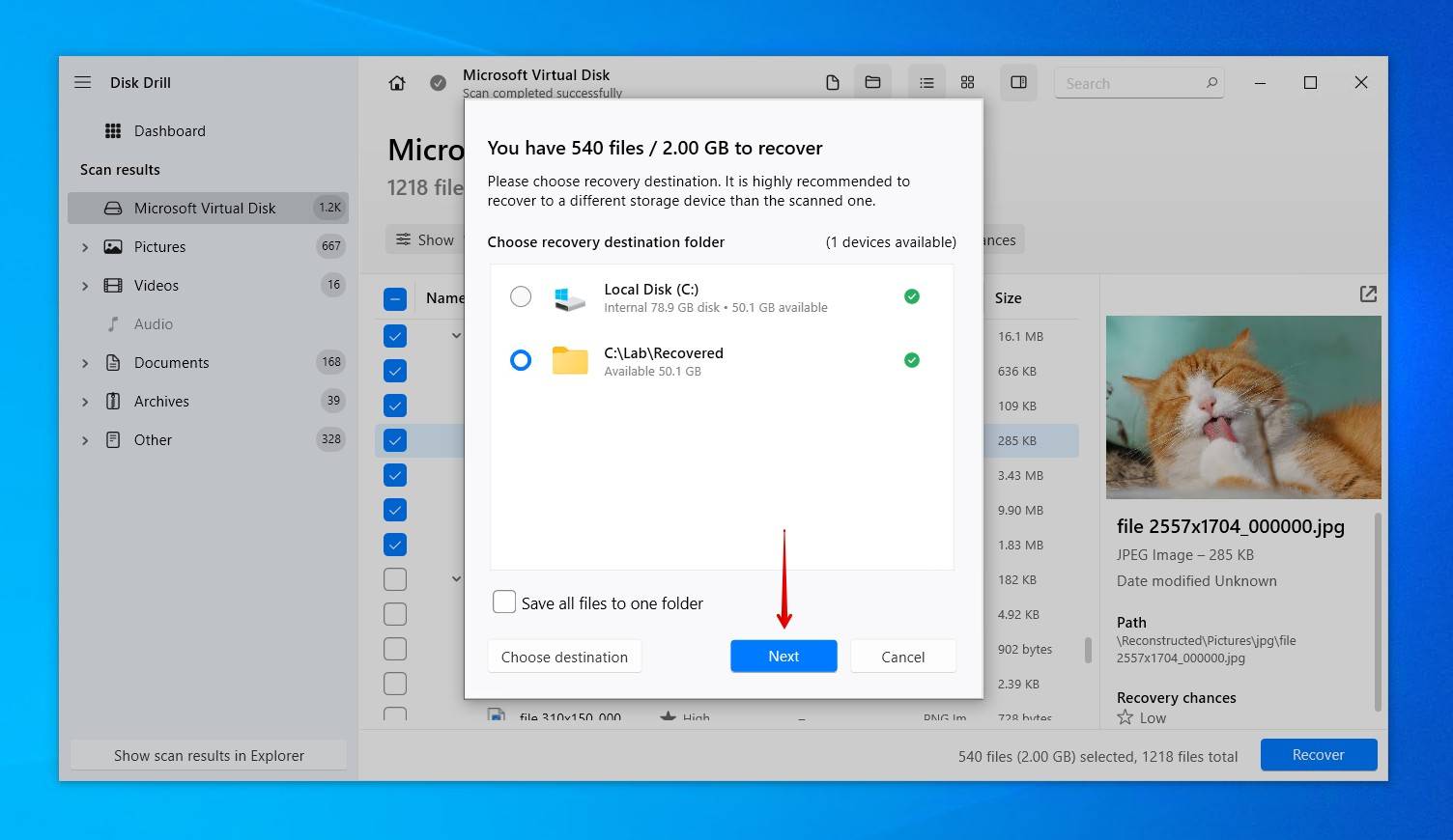Click the file list vertical scrollbar
Viewport: 1453px width, 840px height.
click(x=1088, y=650)
